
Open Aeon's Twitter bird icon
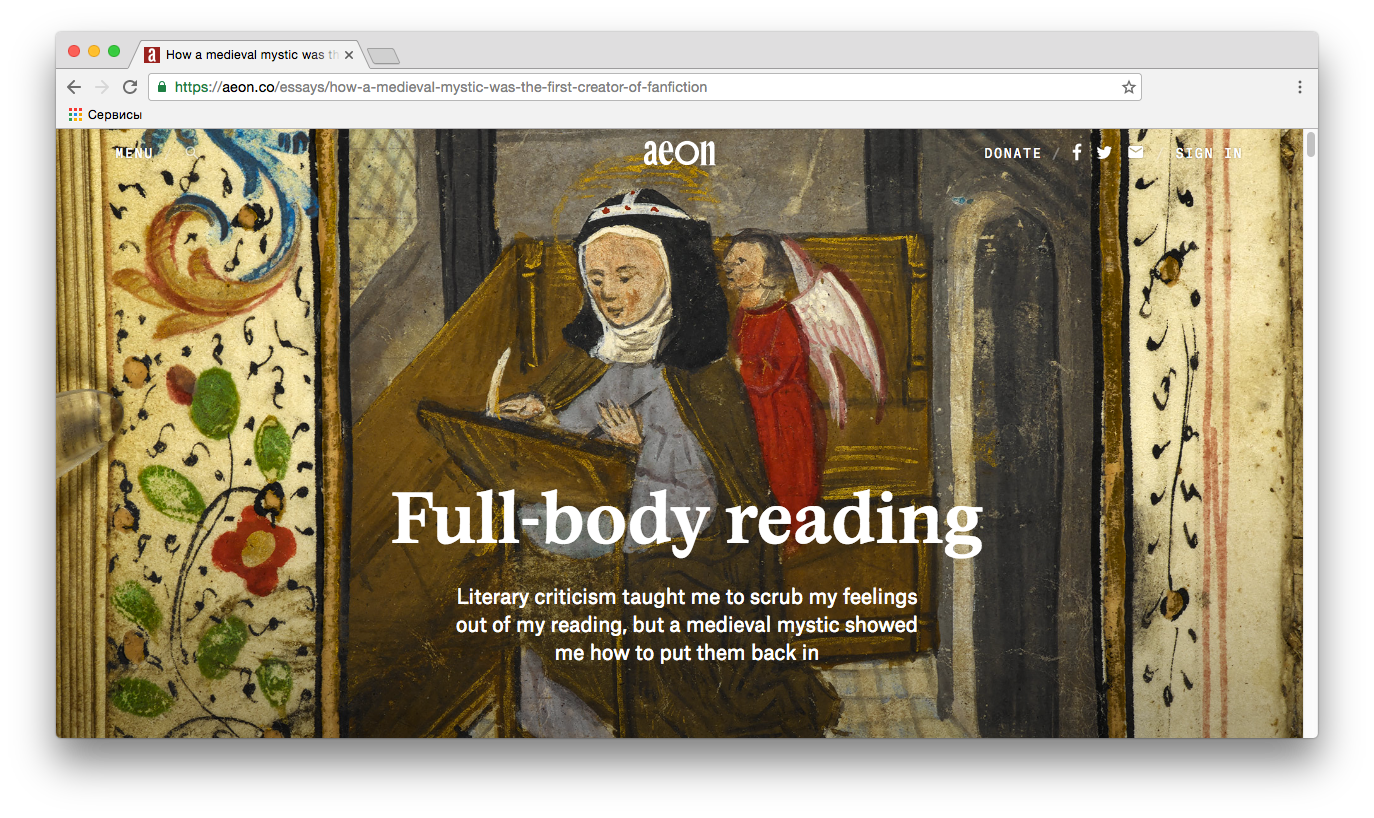coord(1104,153)
